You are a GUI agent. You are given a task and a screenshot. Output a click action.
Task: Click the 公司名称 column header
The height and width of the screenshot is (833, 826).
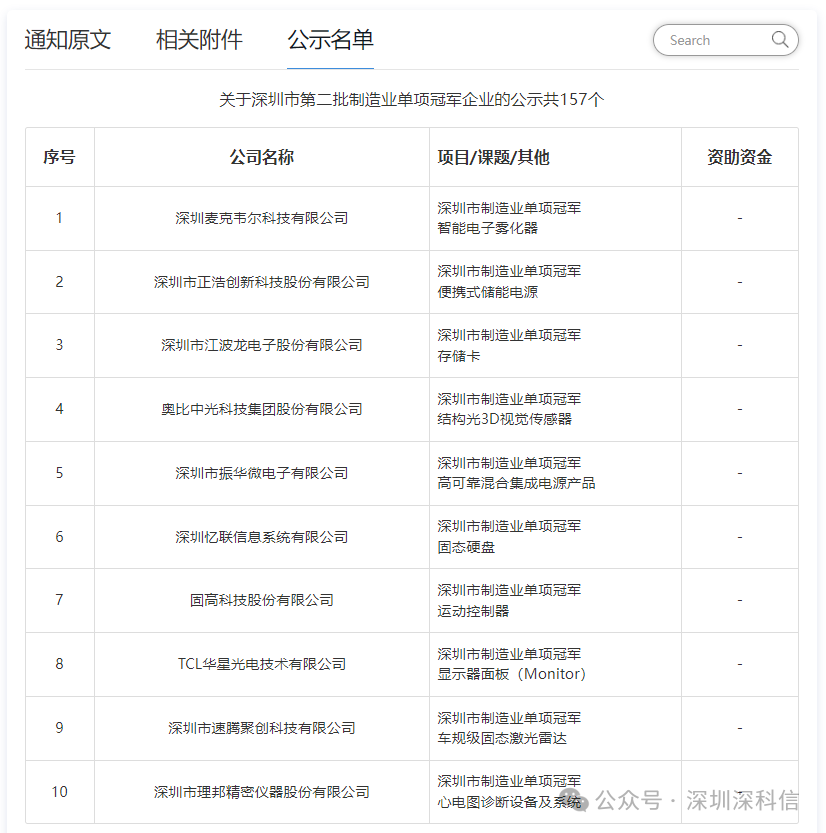click(261, 157)
